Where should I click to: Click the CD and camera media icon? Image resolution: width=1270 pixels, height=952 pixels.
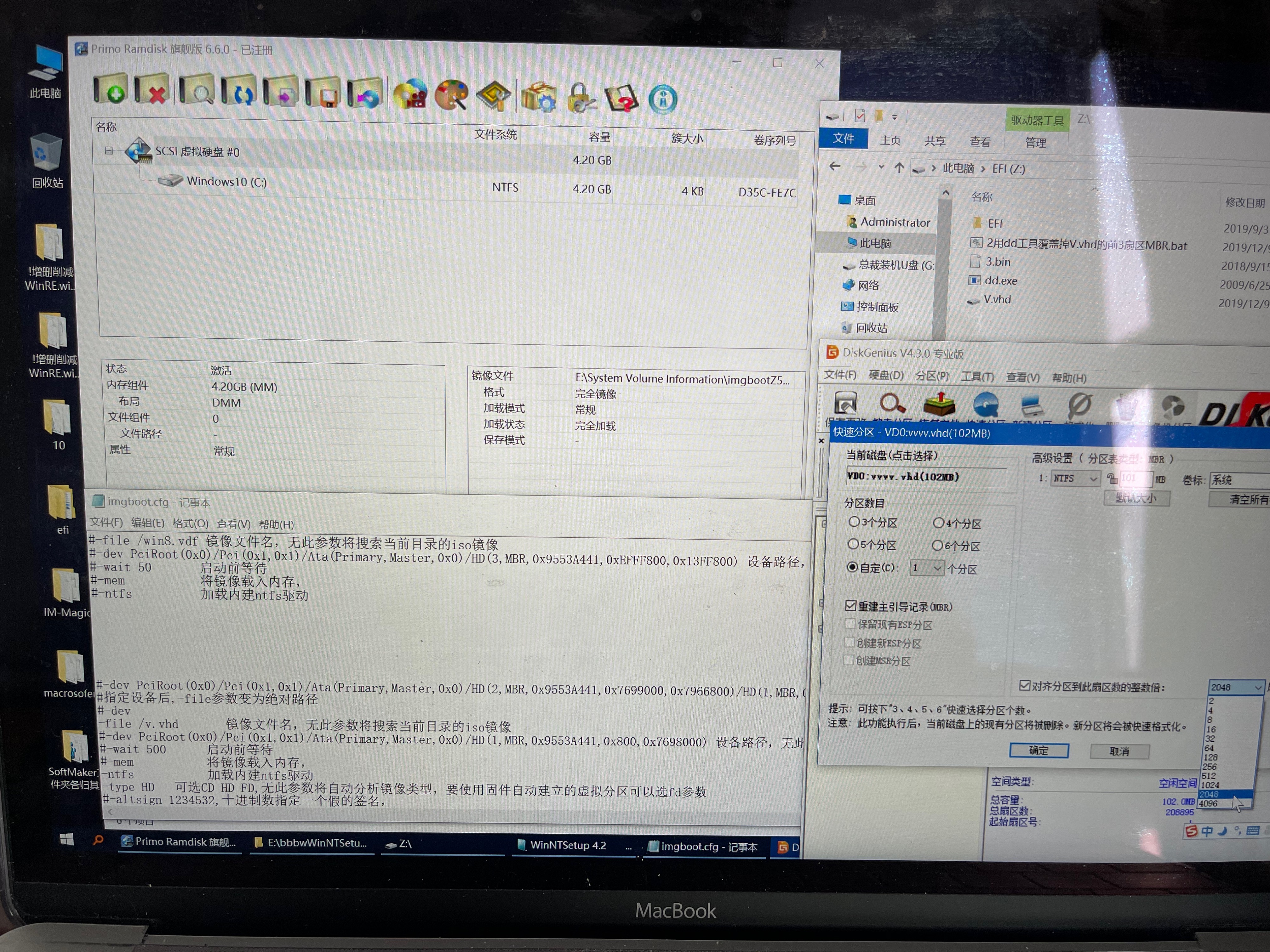[410, 95]
